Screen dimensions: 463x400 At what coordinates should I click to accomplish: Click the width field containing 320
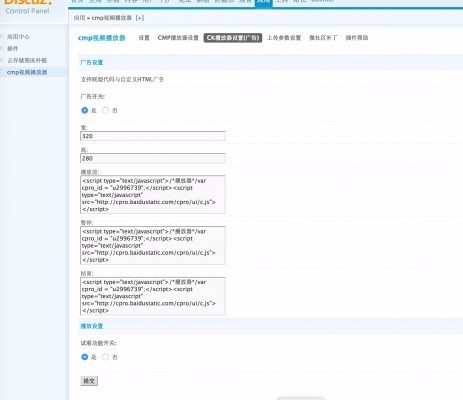(x=153, y=136)
